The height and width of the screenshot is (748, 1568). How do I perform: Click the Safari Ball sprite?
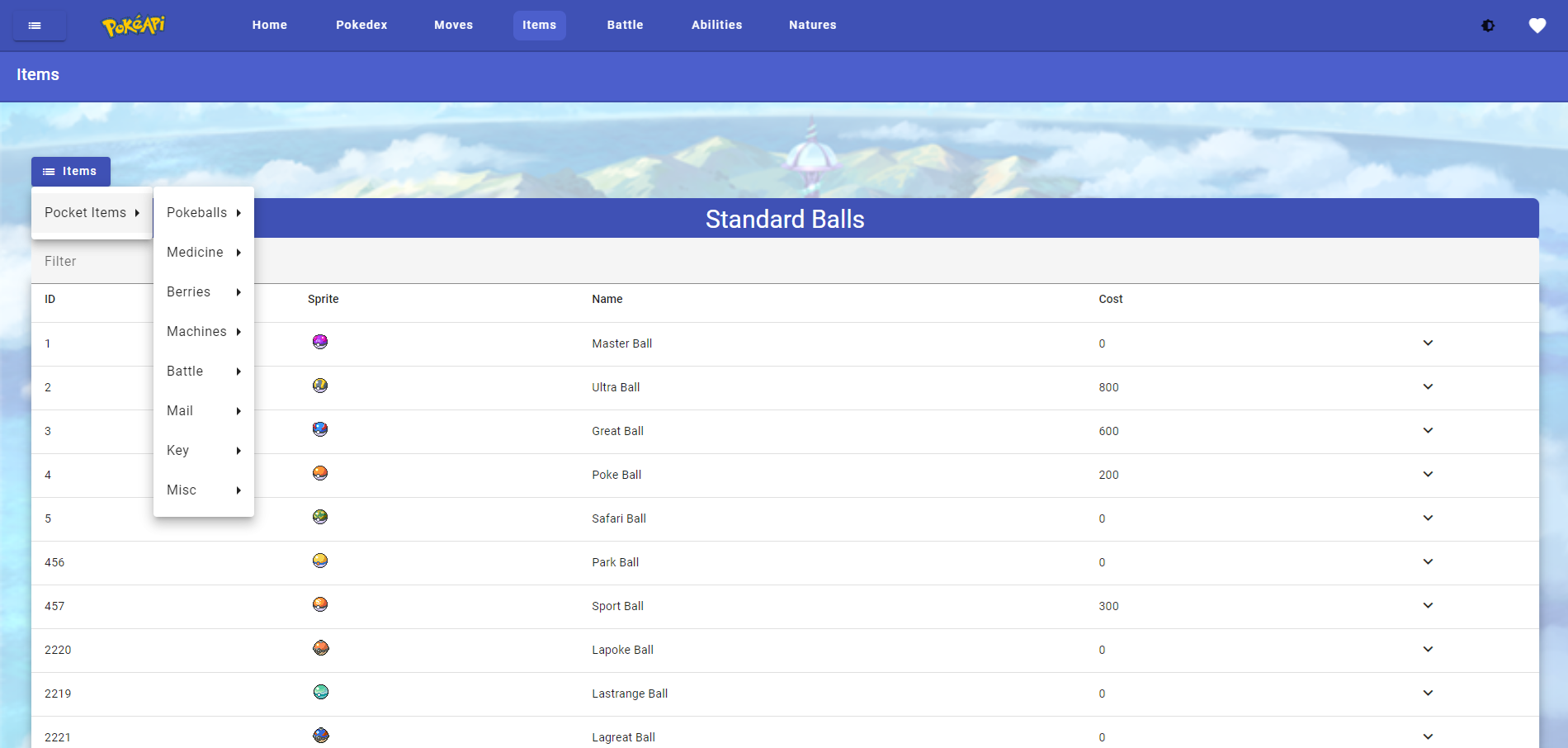[x=320, y=517]
